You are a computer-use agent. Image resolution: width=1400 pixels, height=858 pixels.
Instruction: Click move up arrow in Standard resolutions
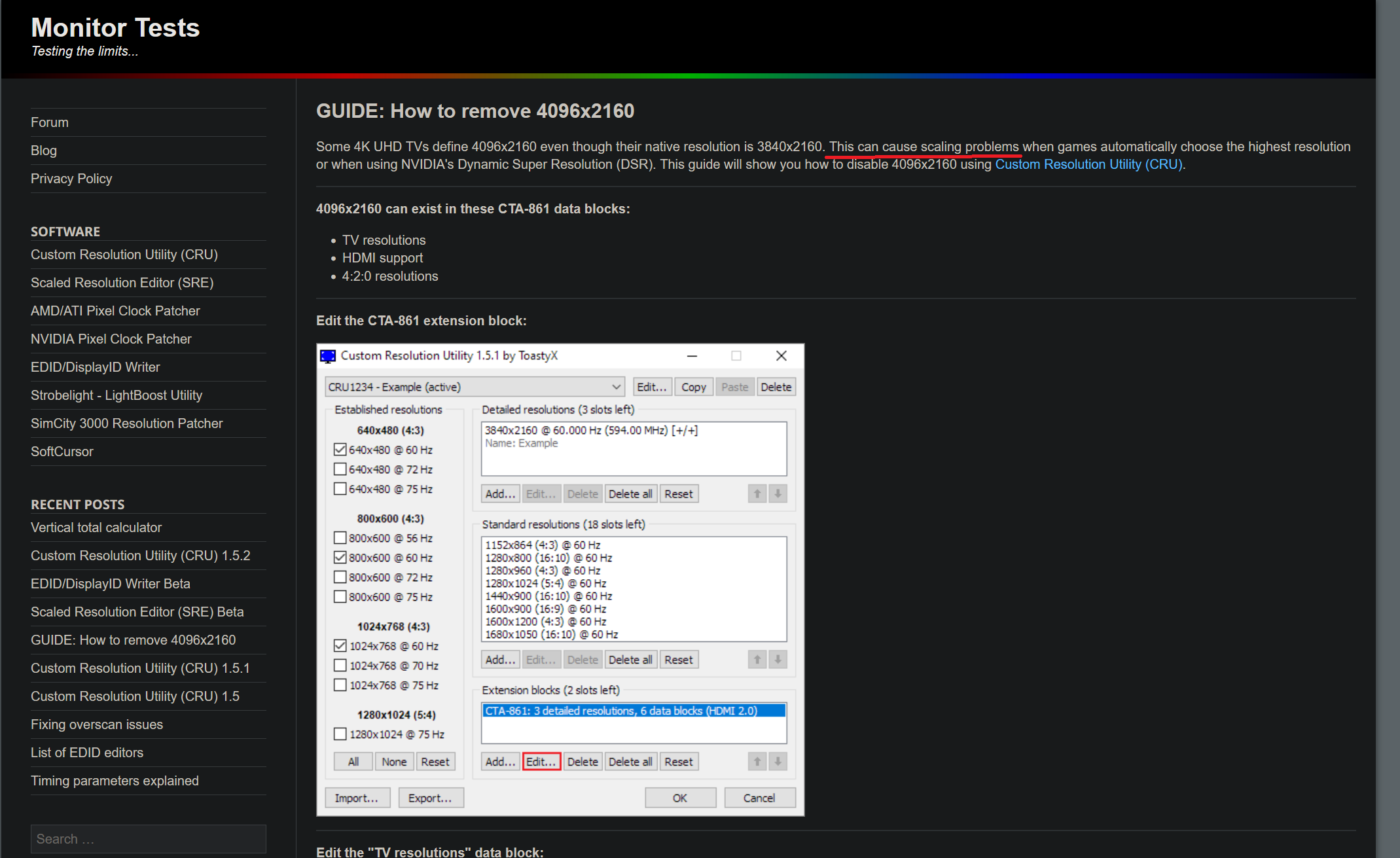click(757, 660)
